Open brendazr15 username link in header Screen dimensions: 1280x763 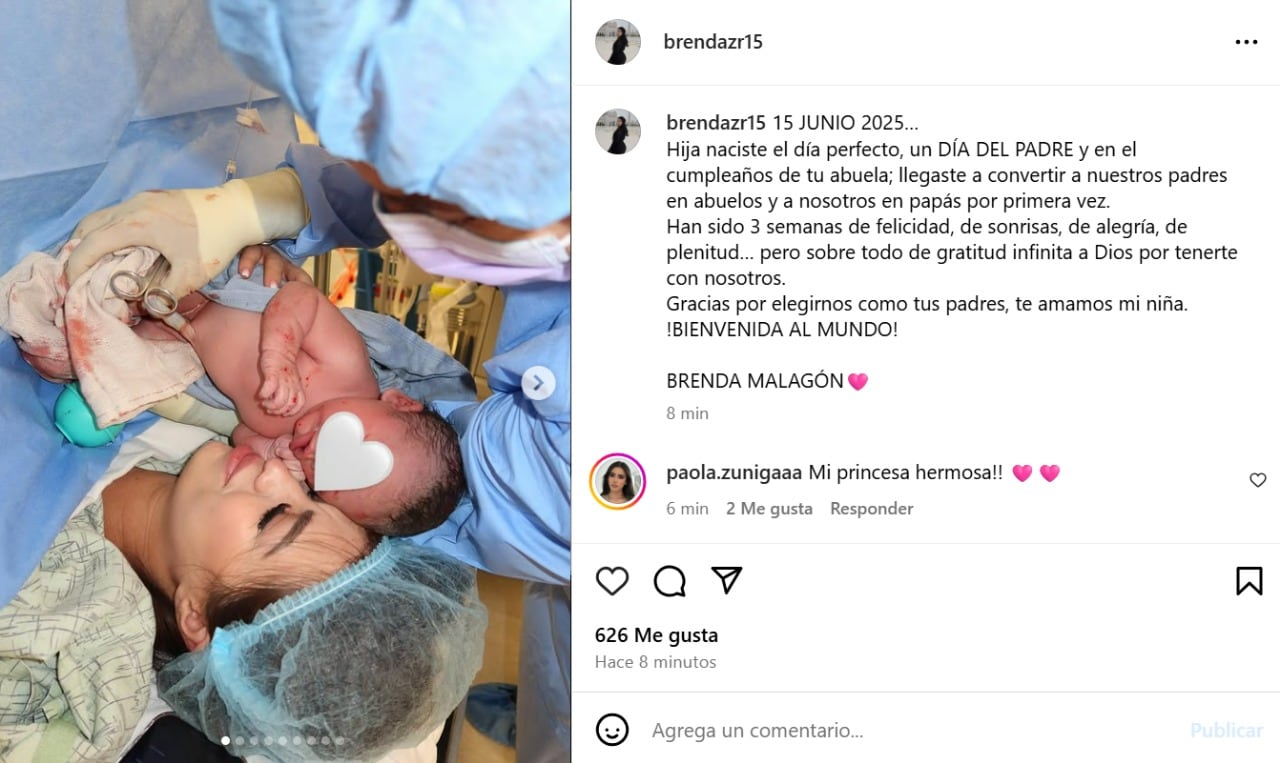713,42
